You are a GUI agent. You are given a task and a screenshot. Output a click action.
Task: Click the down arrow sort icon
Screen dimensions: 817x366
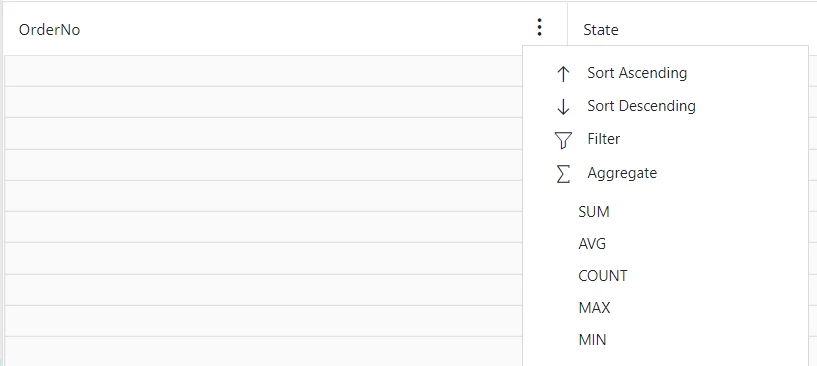(x=563, y=106)
